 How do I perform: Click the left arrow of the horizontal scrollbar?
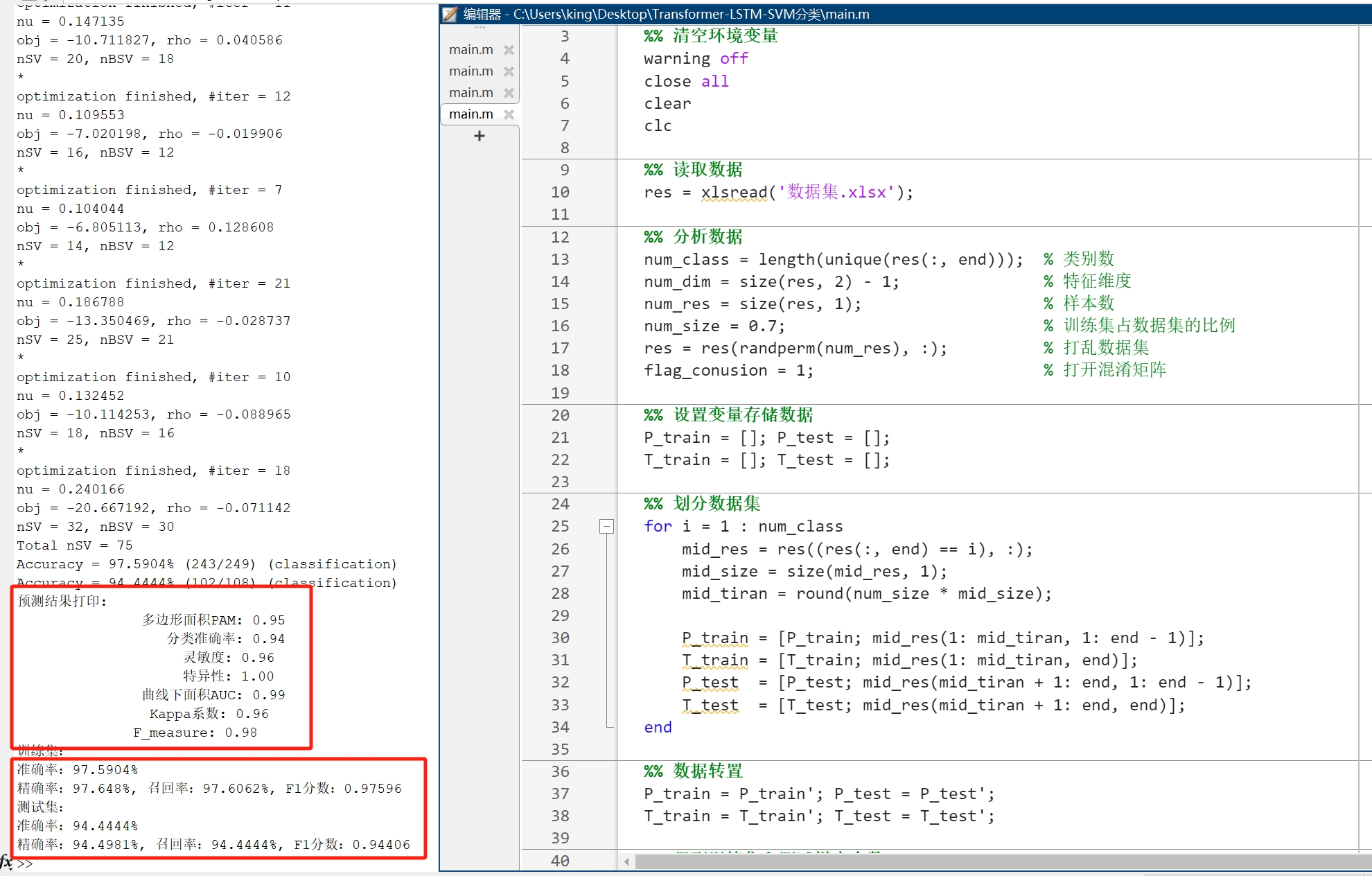(x=626, y=861)
